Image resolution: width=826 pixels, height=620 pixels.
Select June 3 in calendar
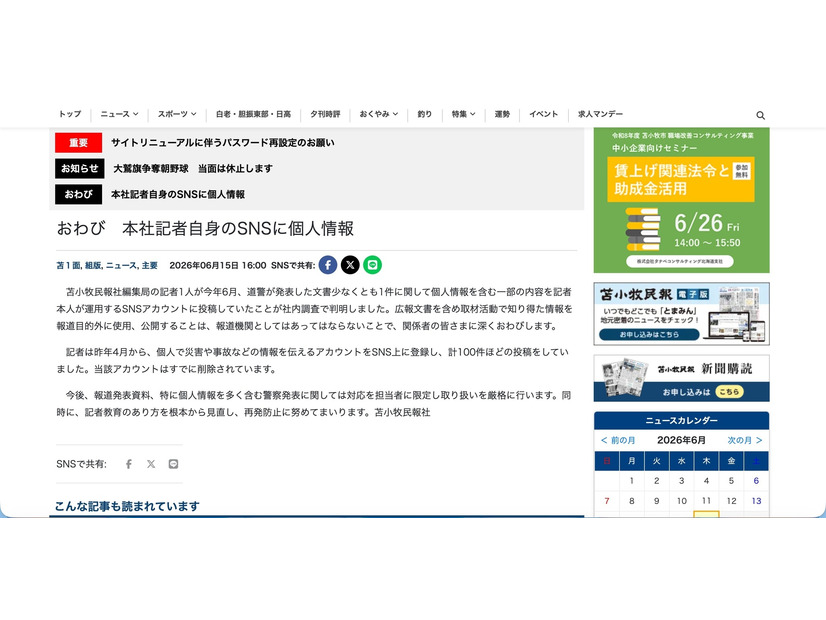682,481
